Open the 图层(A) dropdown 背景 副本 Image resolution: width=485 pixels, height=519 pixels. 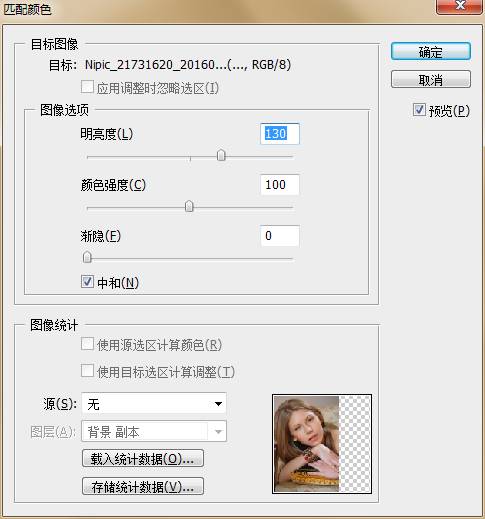154,431
